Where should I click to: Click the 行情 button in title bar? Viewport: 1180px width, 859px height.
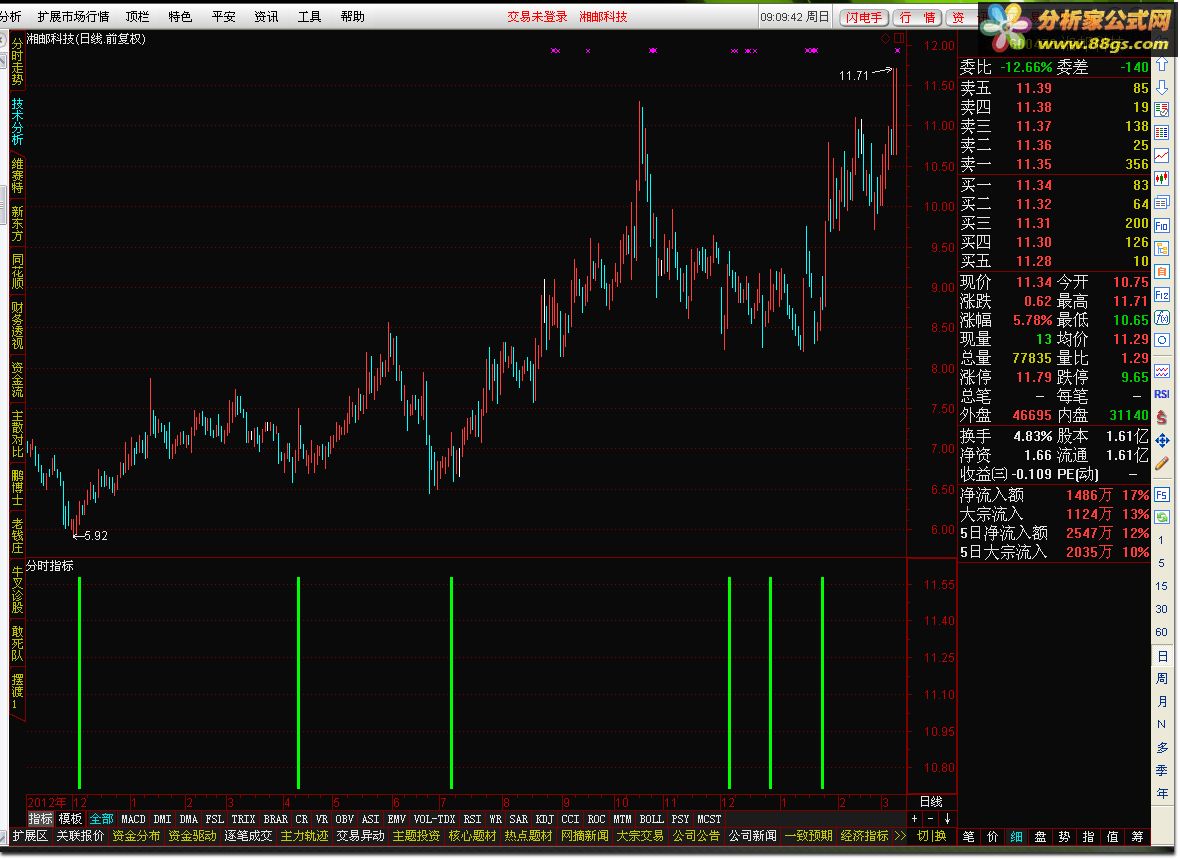click(918, 17)
